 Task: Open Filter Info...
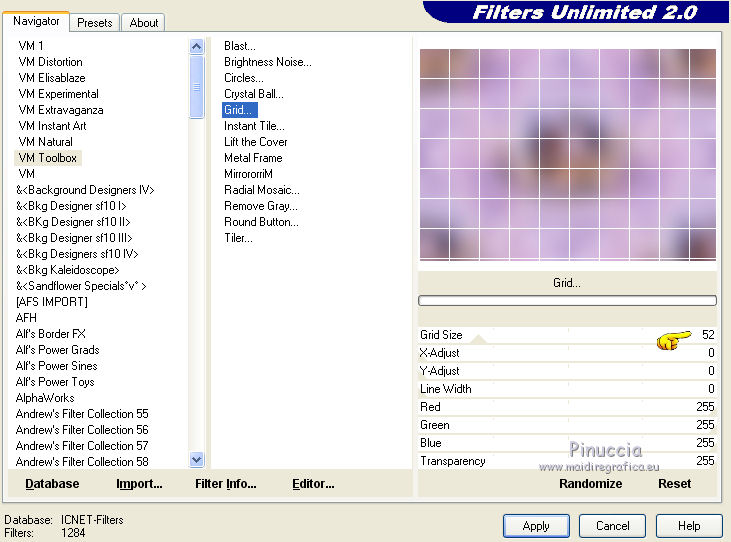pyautogui.click(x=226, y=484)
